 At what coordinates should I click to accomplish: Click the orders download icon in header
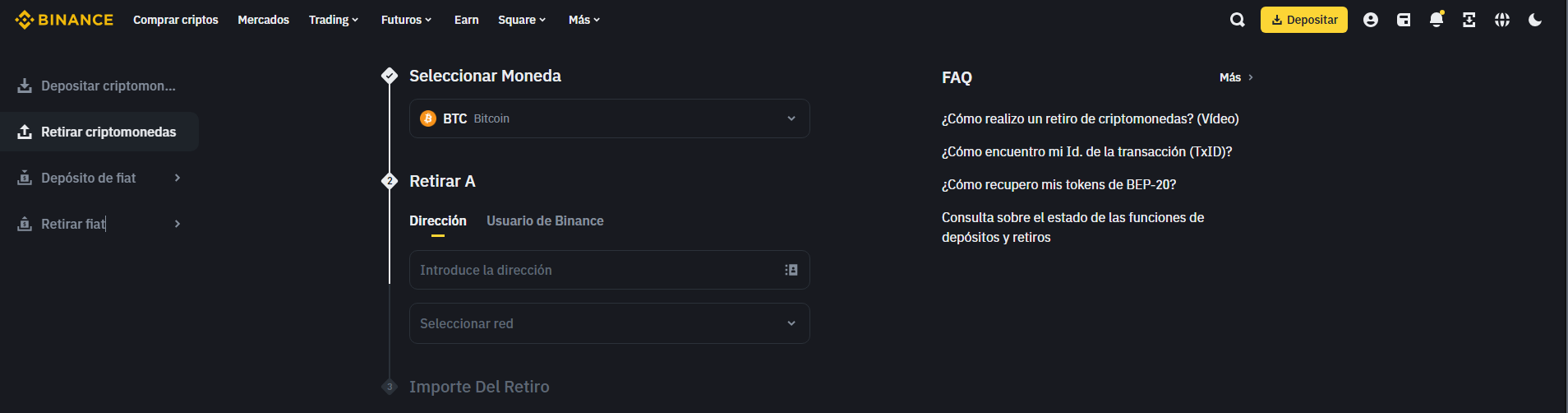(1469, 20)
